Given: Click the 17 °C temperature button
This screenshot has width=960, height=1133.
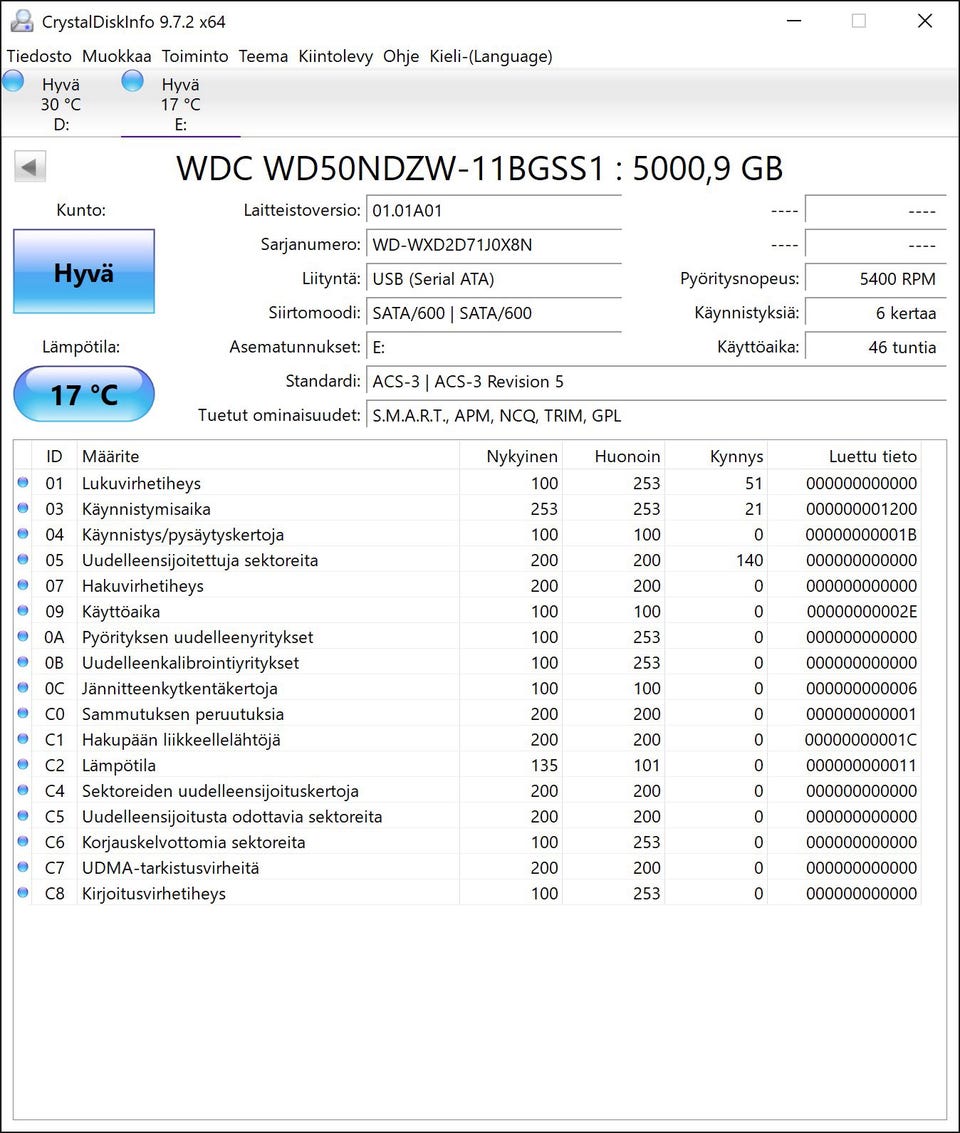Looking at the screenshot, I should (84, 394).
